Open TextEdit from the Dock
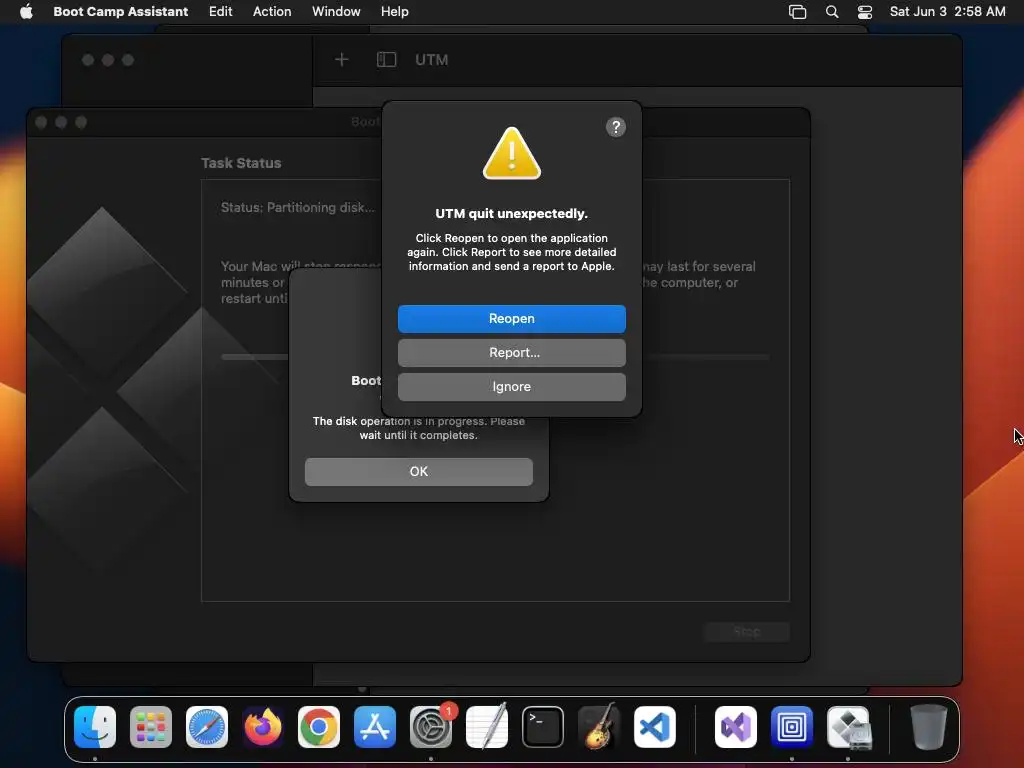 tap(487, 727)
